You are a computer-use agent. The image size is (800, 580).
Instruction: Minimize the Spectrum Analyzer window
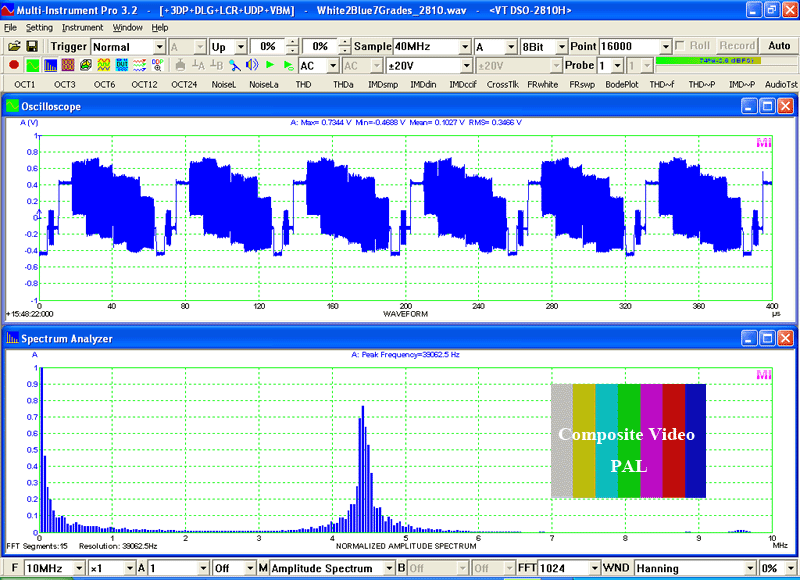(x=749, y=338)
